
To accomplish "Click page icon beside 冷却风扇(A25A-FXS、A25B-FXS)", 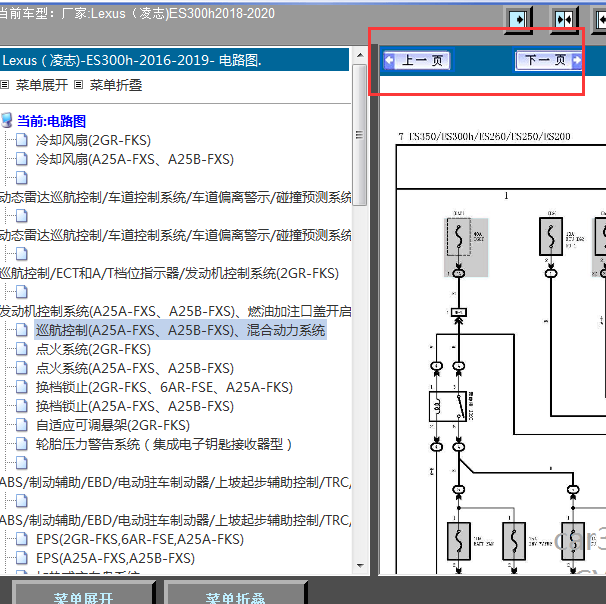I will pos(22,159).
